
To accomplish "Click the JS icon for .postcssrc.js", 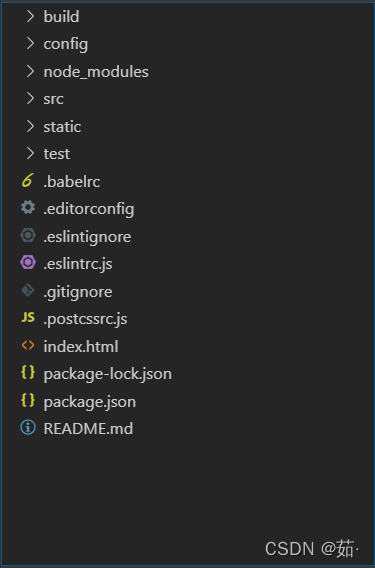I will tap(28, 317).
